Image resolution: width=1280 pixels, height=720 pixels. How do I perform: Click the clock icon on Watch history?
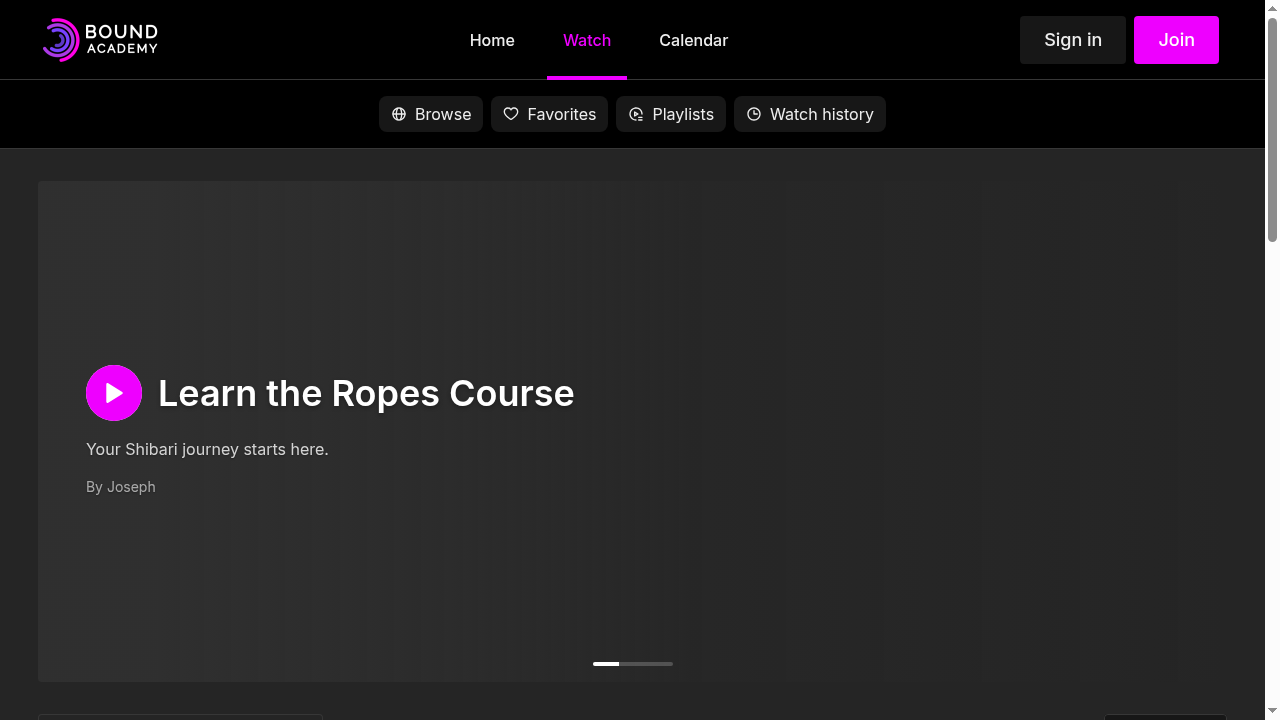click(754, 114)
